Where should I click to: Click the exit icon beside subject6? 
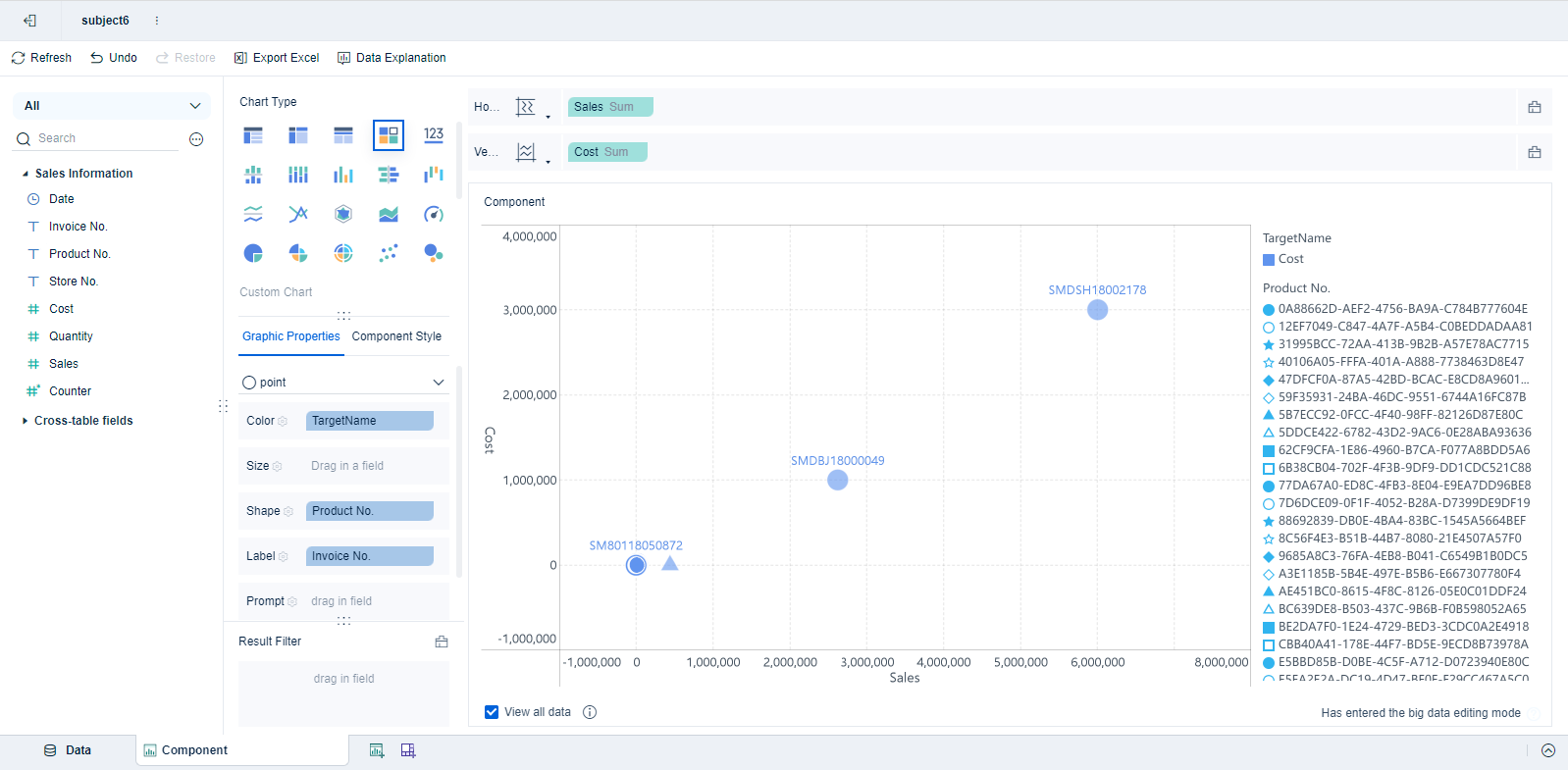tap(29, 21)
